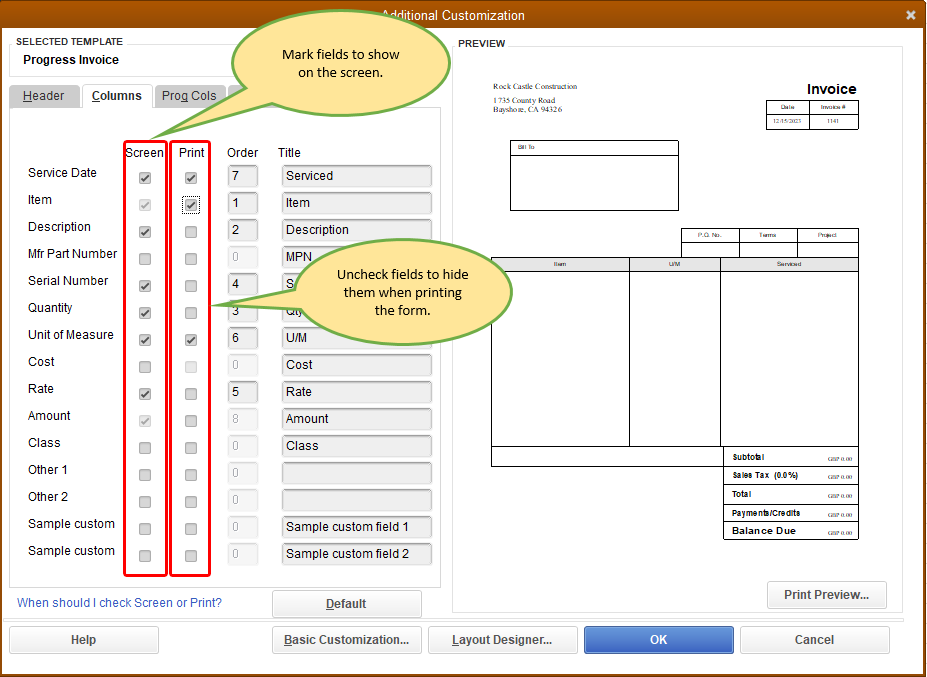Switch to the Header tab
927x677 pixels.
pyautogui.click(x=44, y=96)
